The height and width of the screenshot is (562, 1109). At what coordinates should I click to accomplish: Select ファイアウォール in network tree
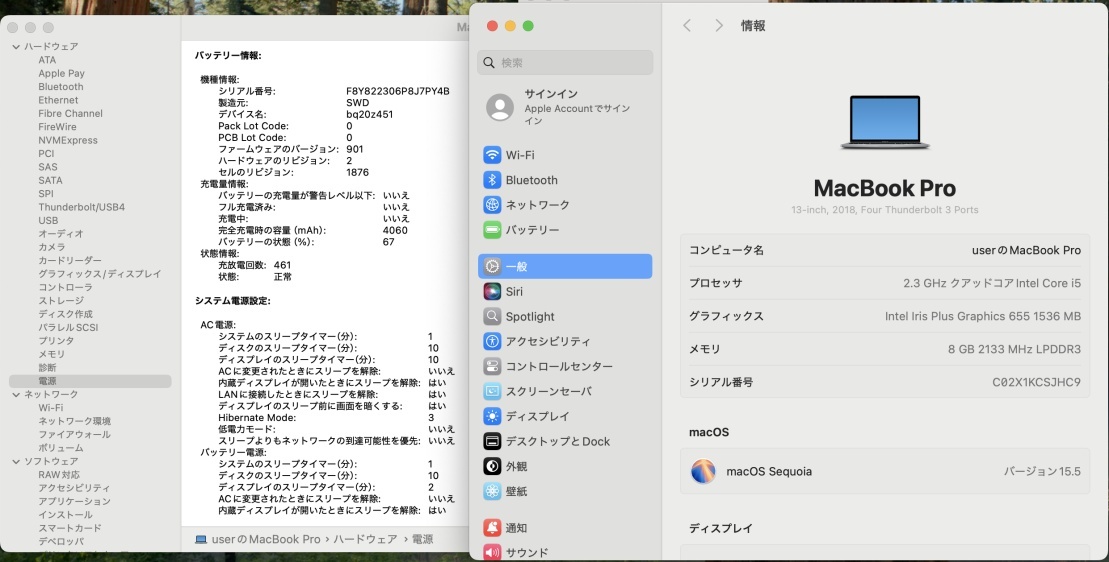click(74, 435)
